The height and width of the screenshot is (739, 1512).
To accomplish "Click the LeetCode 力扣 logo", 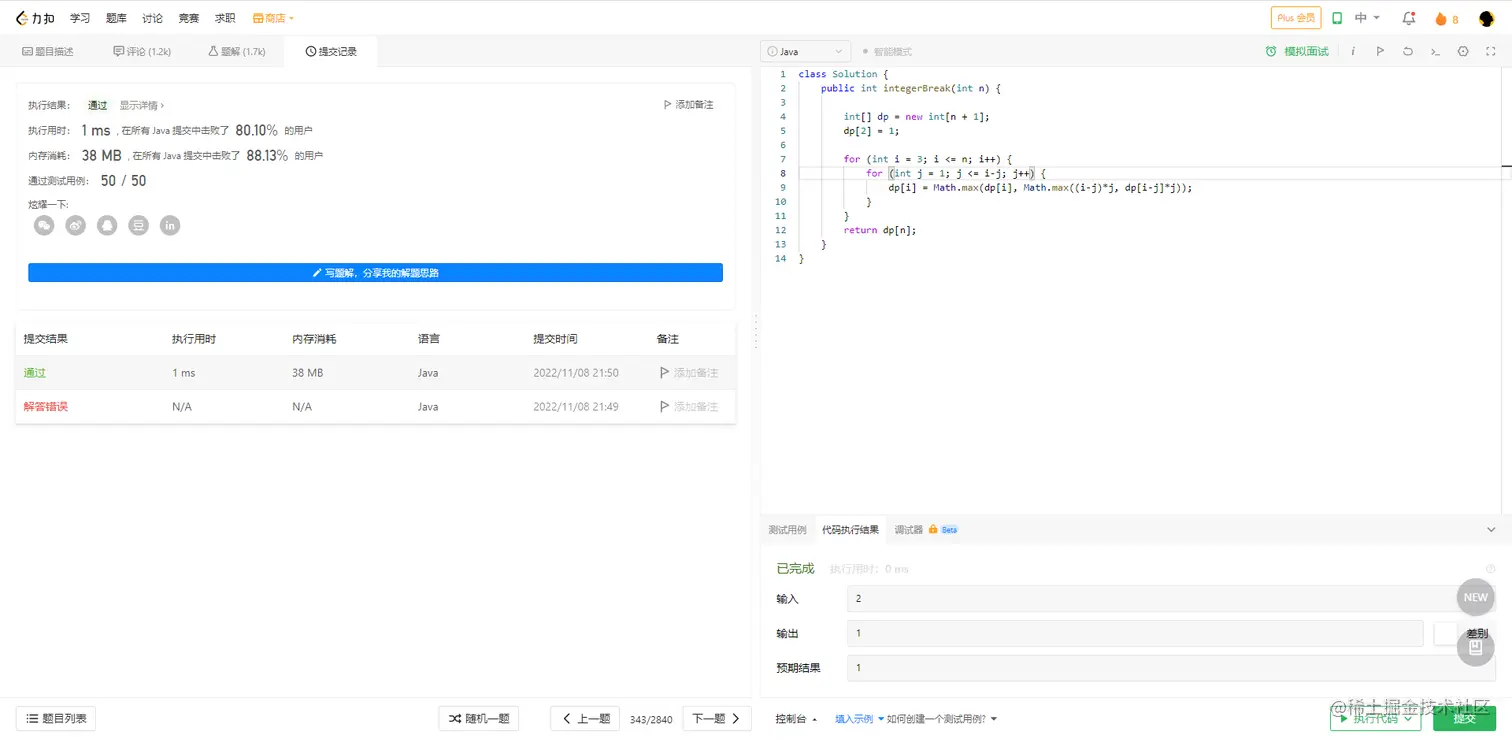I will point(35,18).
